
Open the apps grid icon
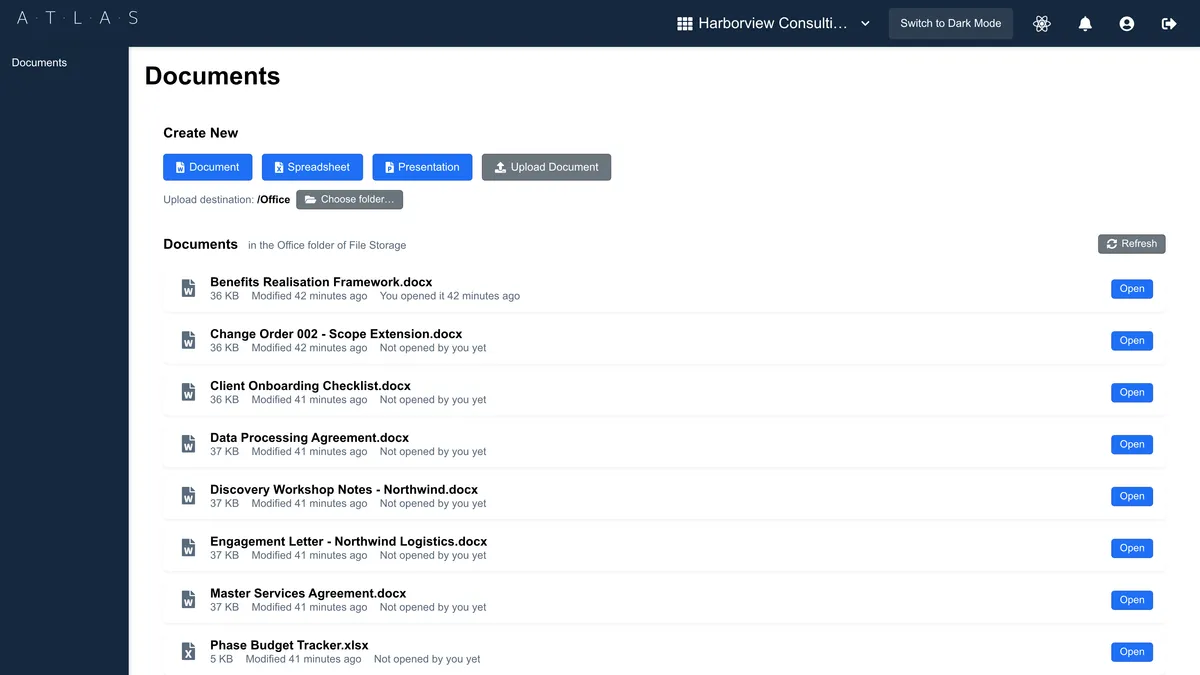[x=685, y=23]
